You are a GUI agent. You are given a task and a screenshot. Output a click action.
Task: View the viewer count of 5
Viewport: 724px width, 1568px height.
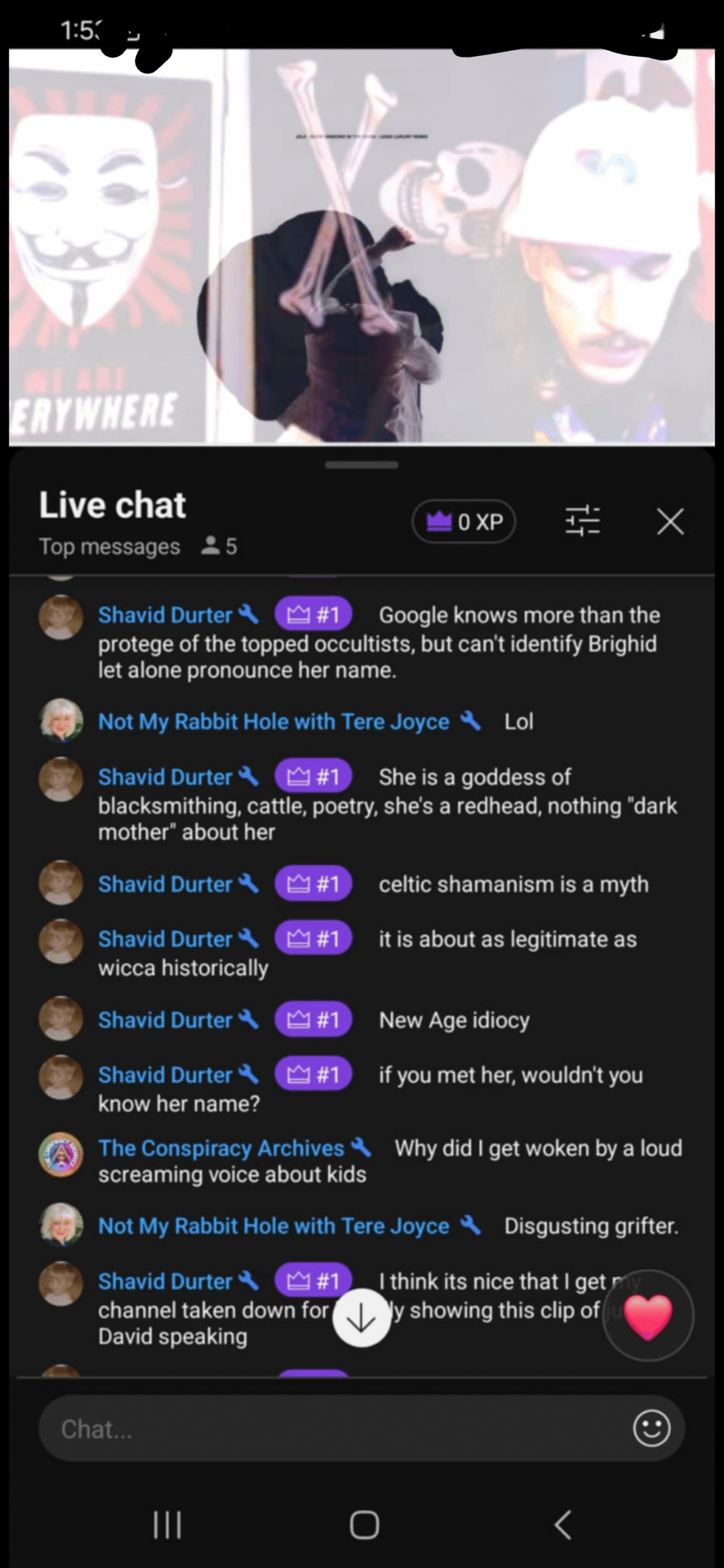(219, 546)
